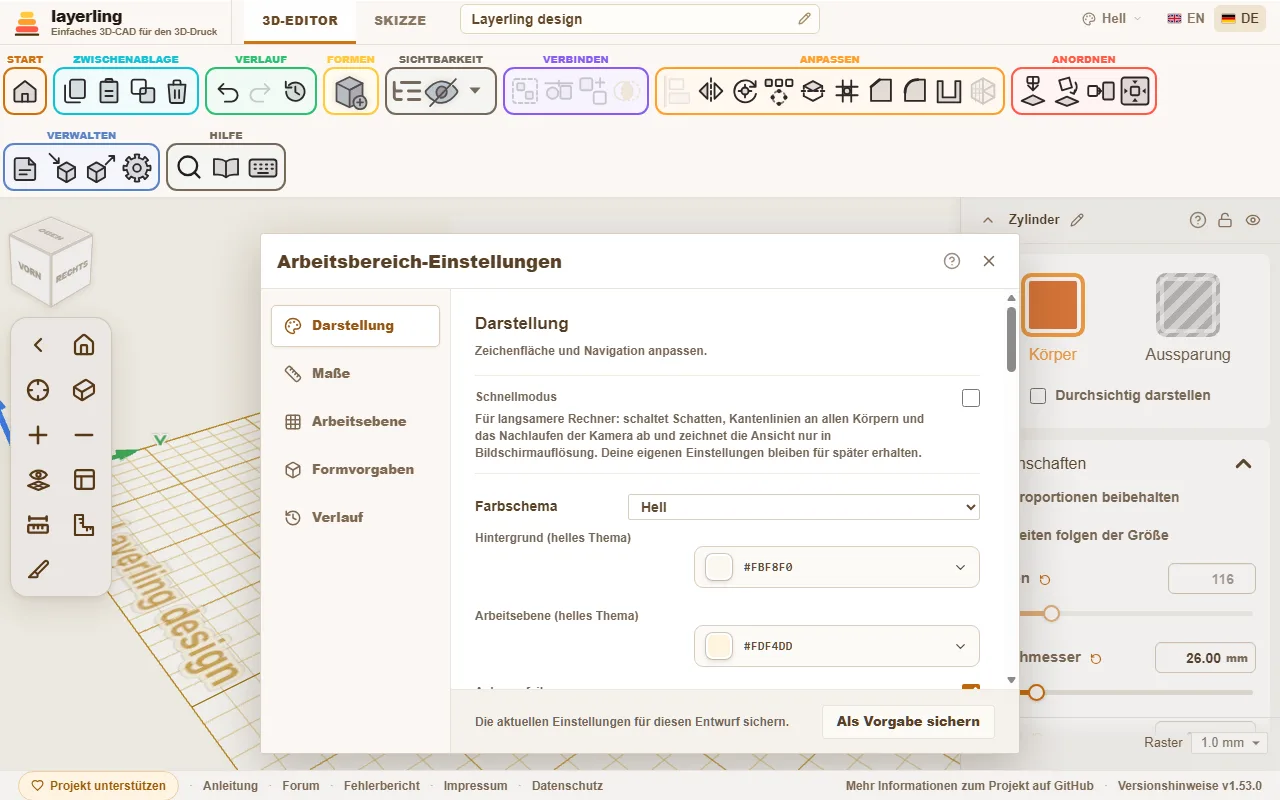Open the document file icon in Verwalten
The height and width of the screenshot is (800, 1280).
click(x=25, y=168)
